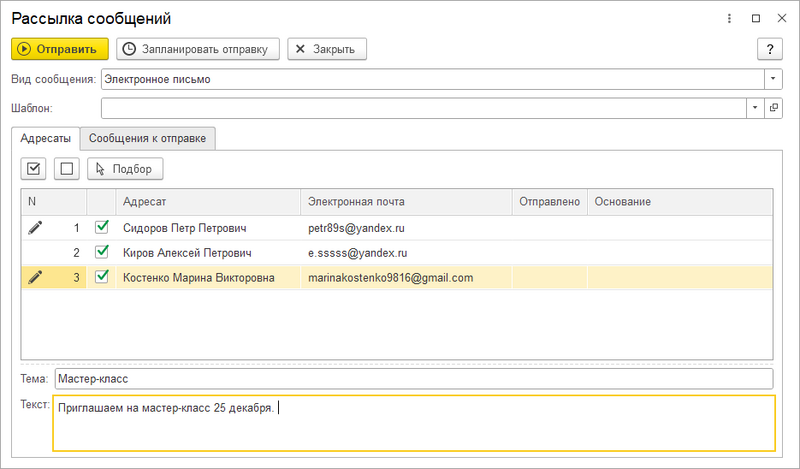Image resolution: width=800 pixels, height=469 pixels.
Task: Click the Вид сообщения field
Action: tap(433, 79)
